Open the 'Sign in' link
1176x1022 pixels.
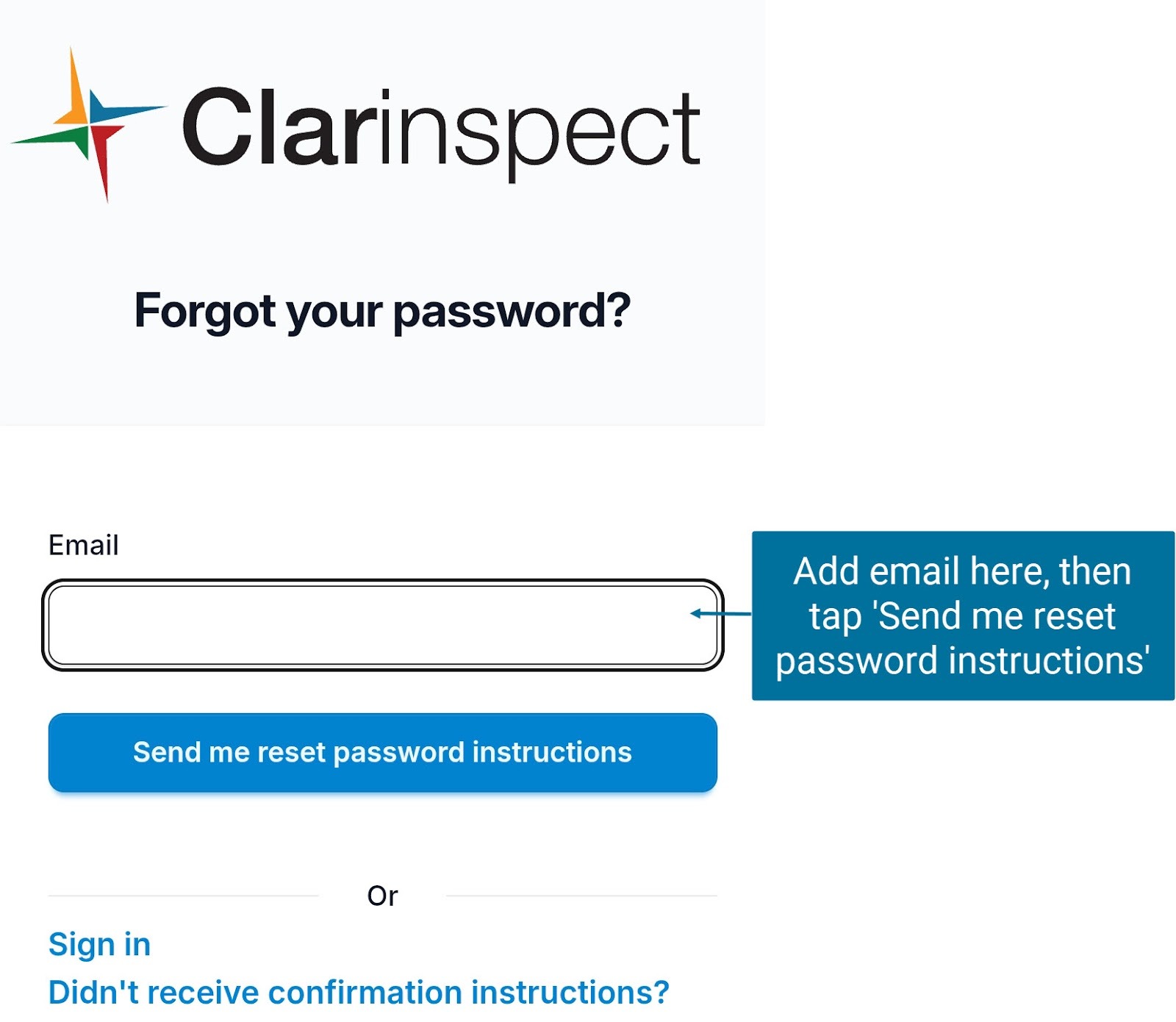pos(99,944)
